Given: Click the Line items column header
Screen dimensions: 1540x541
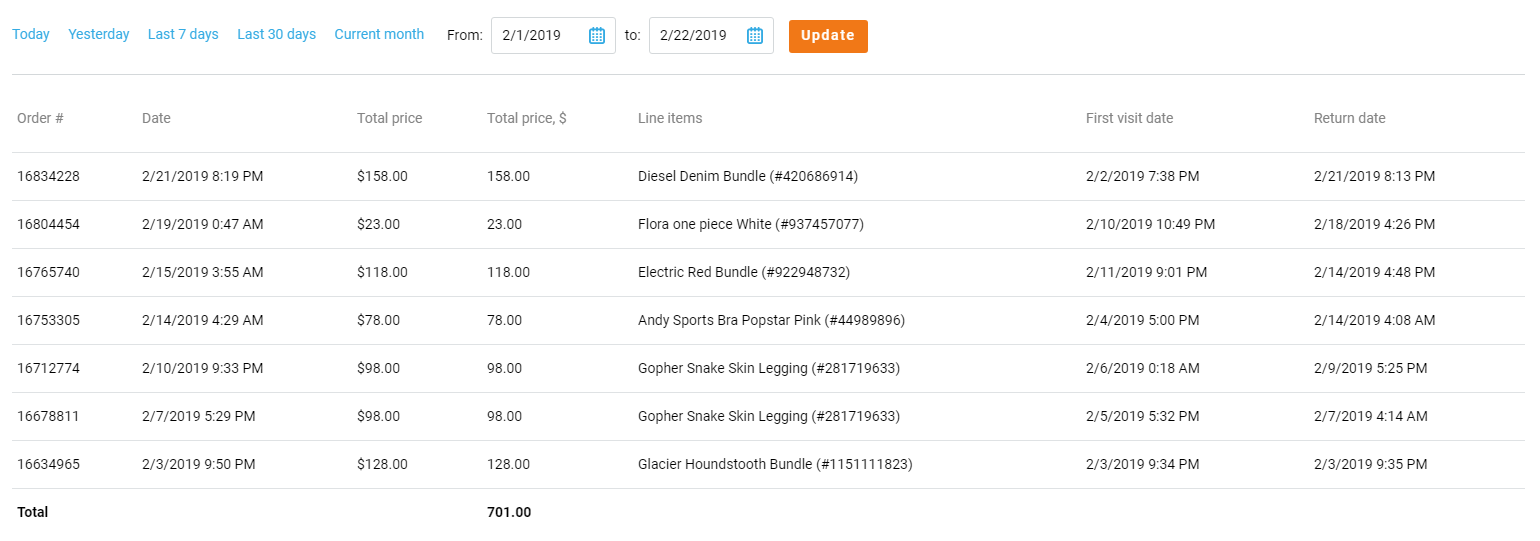Looking at the screenshot, I should (670, 118).
